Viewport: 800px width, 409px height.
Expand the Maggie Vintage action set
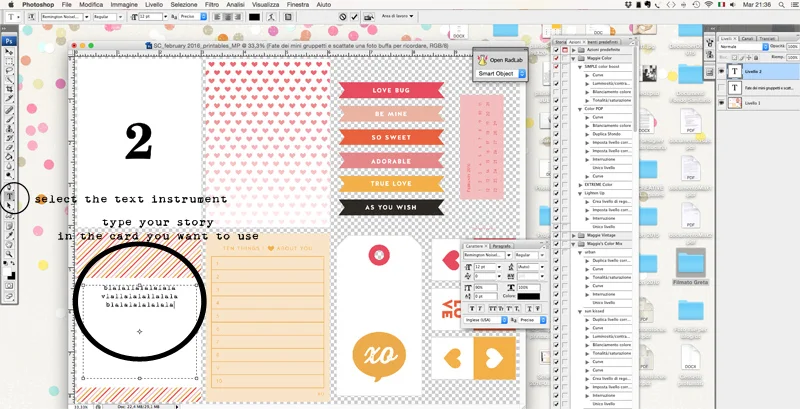coord(574,235)
